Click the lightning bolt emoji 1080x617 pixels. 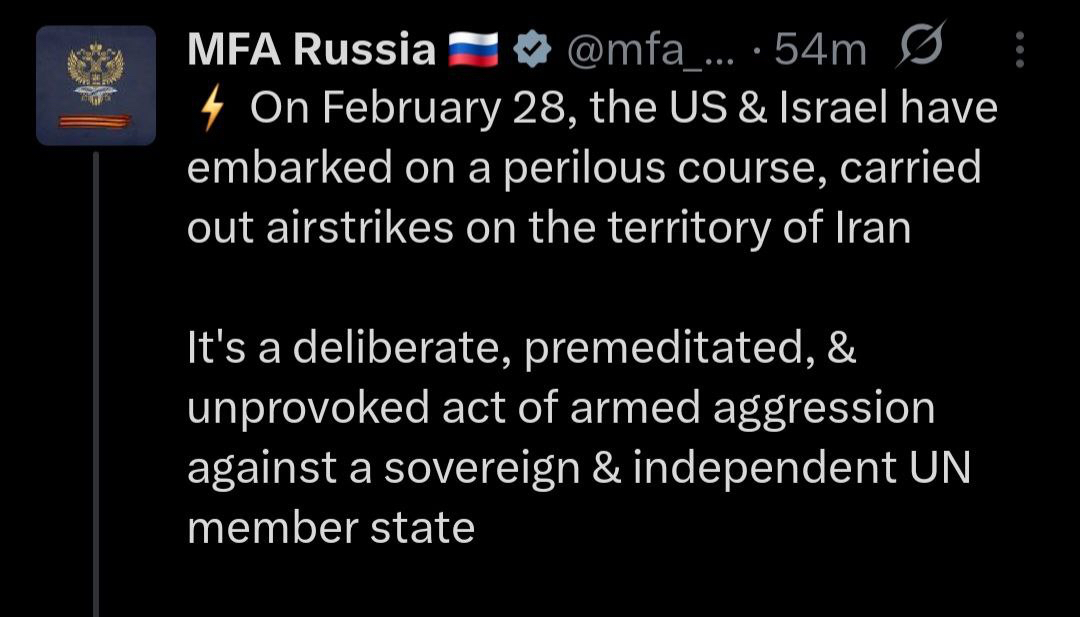pyautogui.click(x=211, y=110)
